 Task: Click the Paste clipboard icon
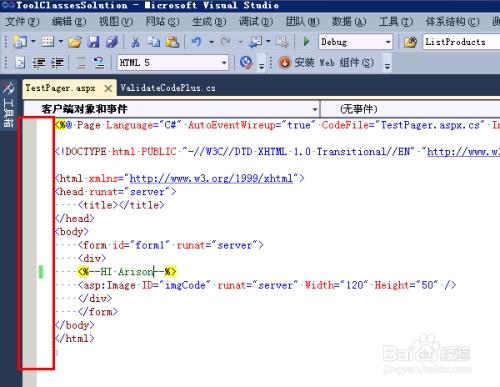coord(172,42)
